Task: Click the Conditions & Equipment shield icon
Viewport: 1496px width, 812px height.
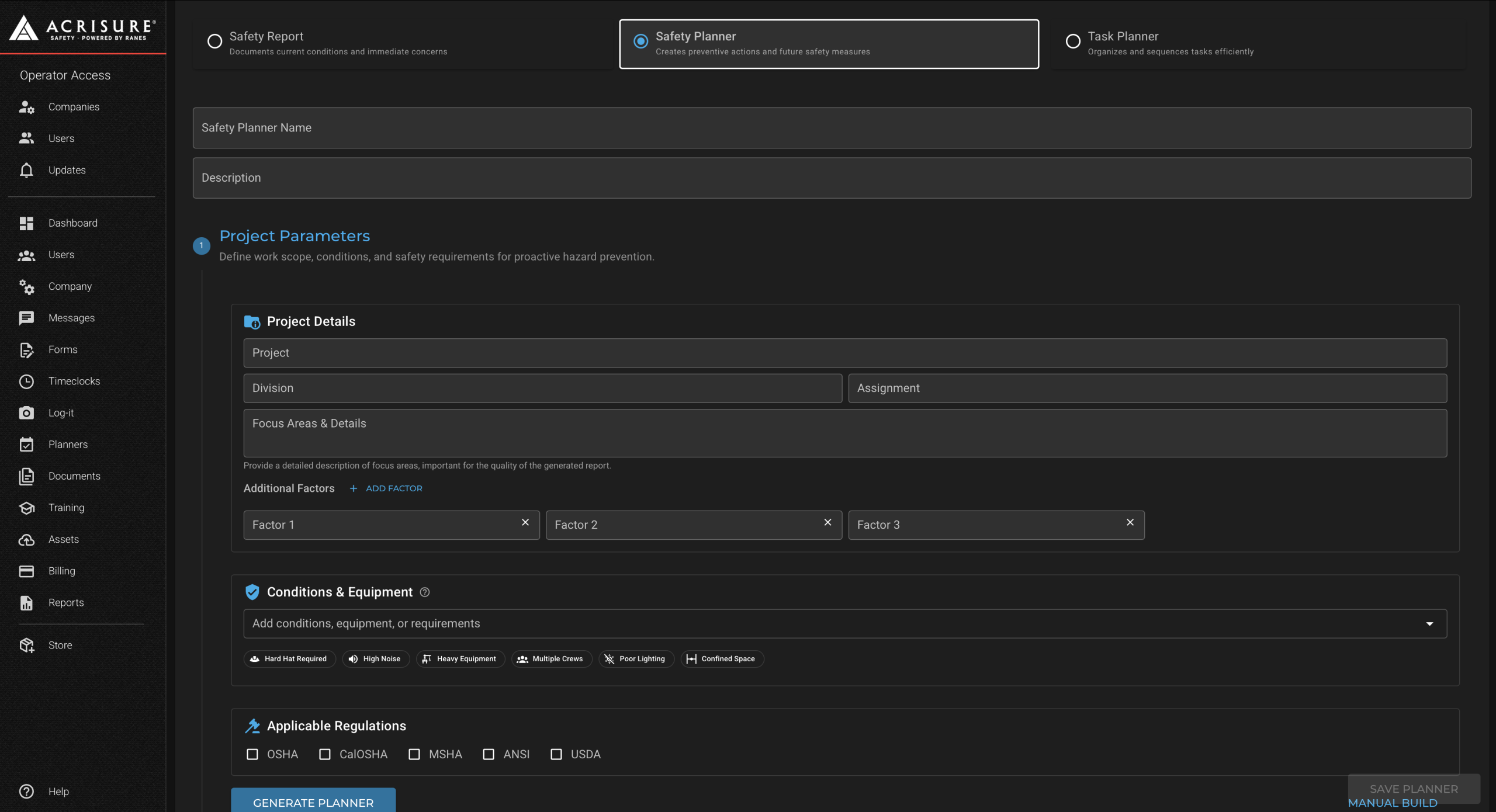Action: click(x=252, y=592)
